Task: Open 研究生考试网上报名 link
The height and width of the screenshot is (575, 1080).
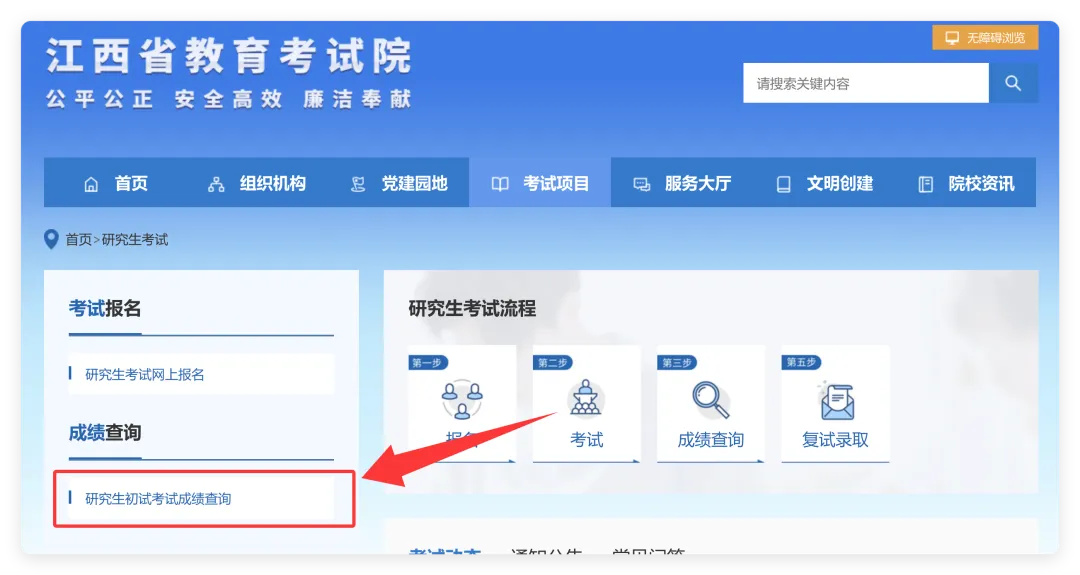Action: (145, 375)
